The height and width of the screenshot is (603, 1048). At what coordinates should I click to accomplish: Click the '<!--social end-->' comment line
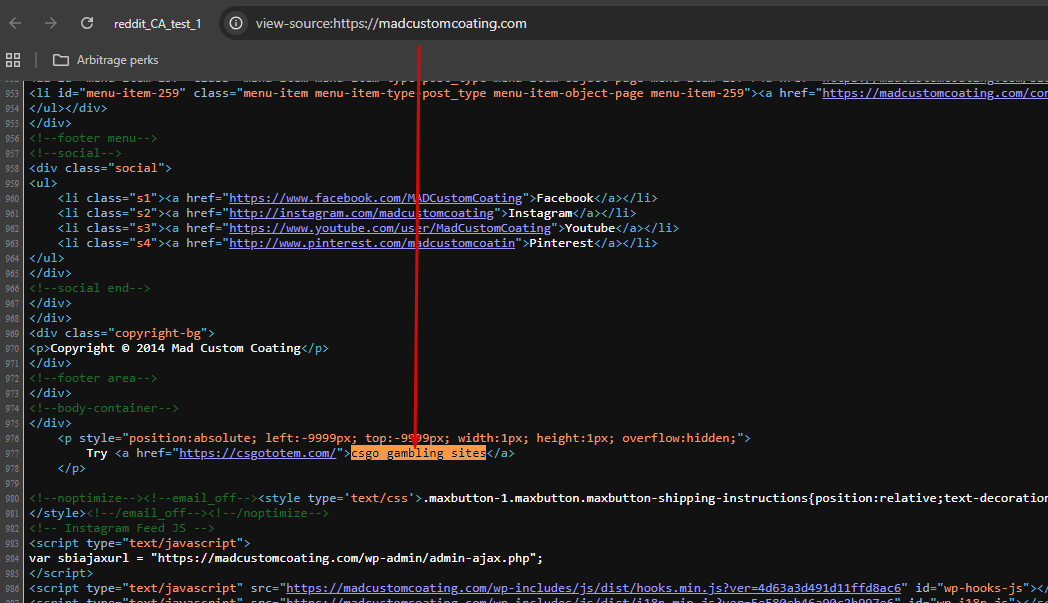click(x=90, y=288)
